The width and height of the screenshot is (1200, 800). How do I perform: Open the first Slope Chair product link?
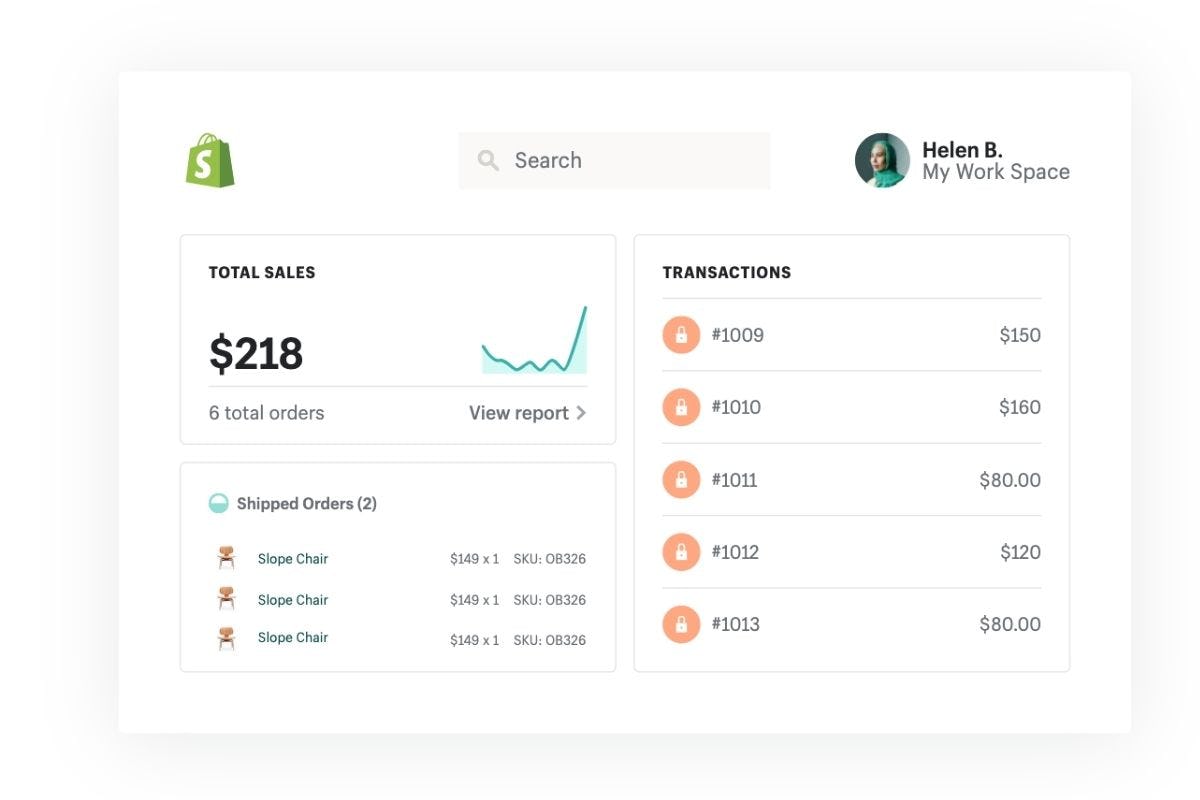tap(292, 559)
